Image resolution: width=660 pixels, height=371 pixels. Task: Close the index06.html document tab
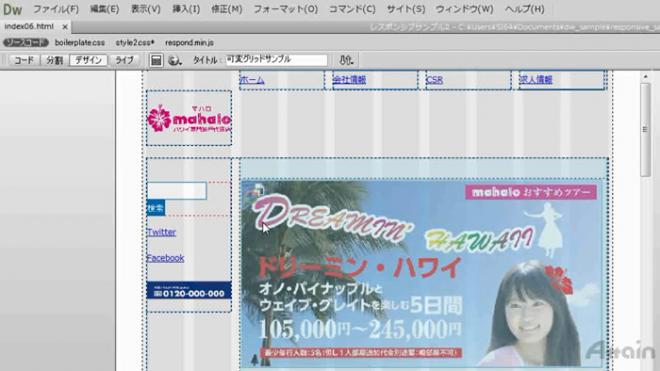[65, 27]
